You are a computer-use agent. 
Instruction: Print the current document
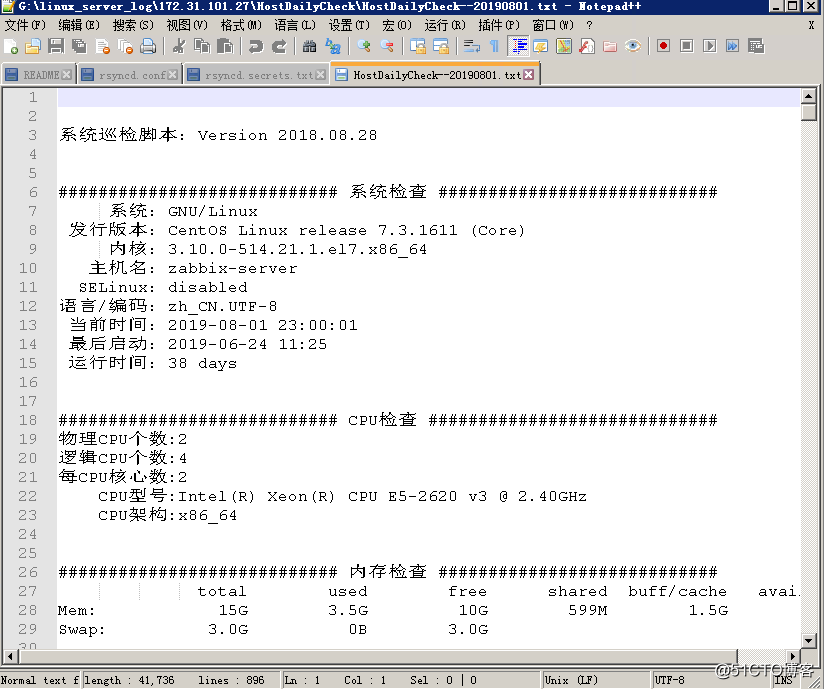coord(148,46)
